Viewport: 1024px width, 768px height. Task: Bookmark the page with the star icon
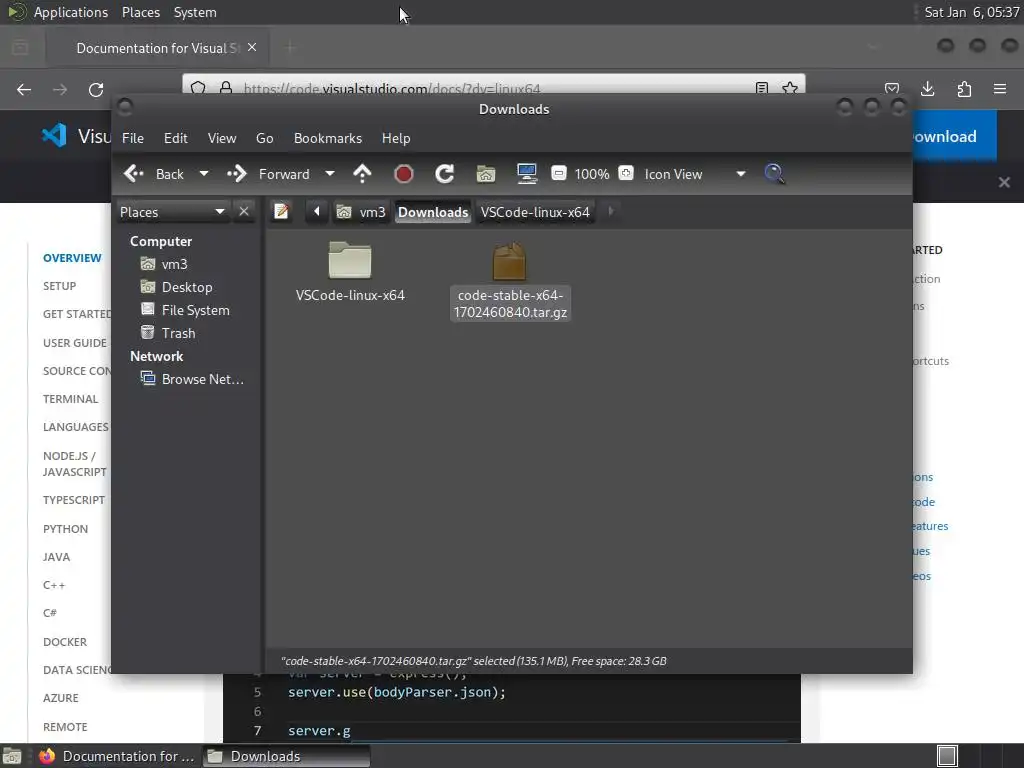tap(790, 88)
